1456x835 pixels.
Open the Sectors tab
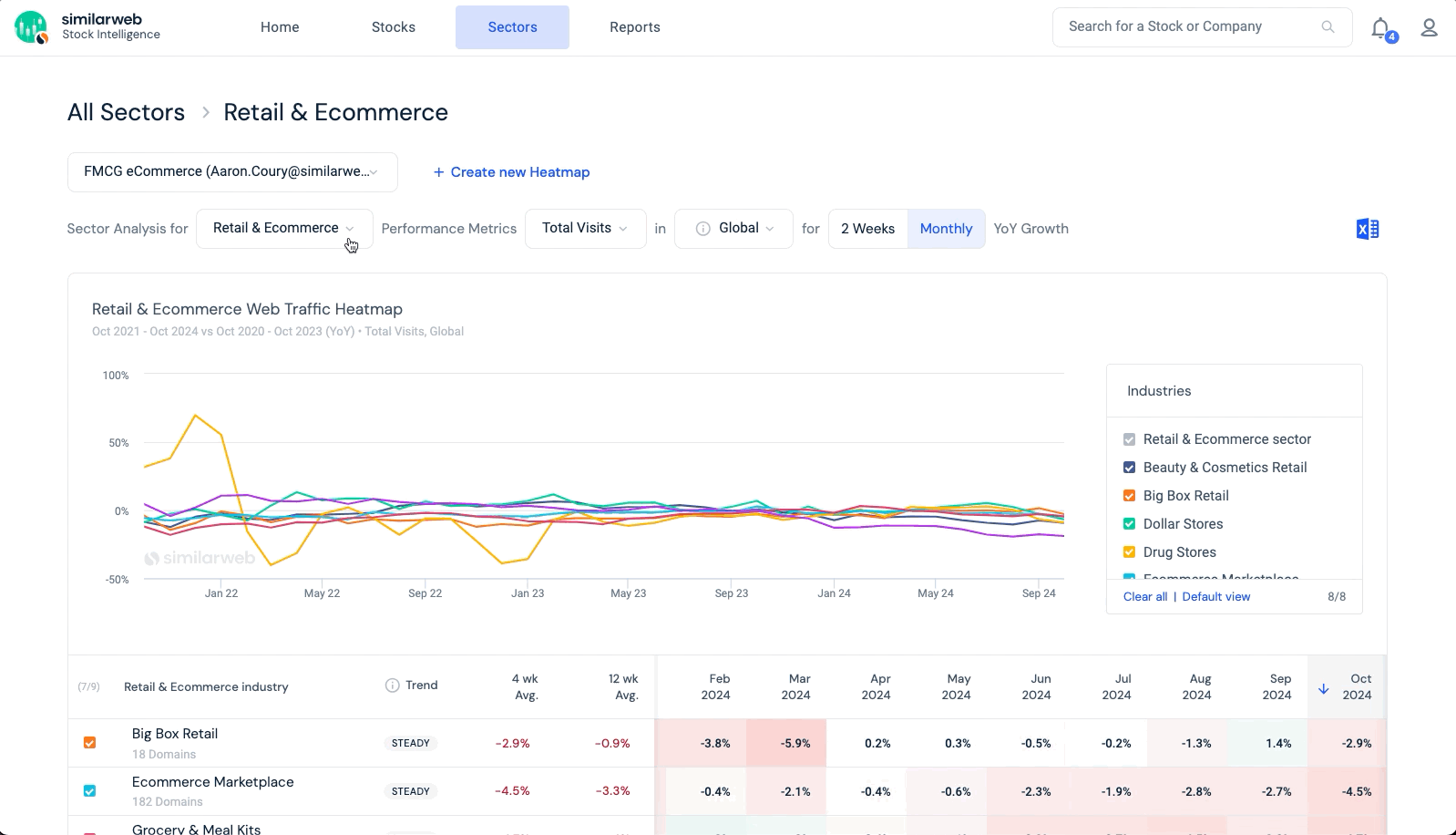[x=512, y=27]
